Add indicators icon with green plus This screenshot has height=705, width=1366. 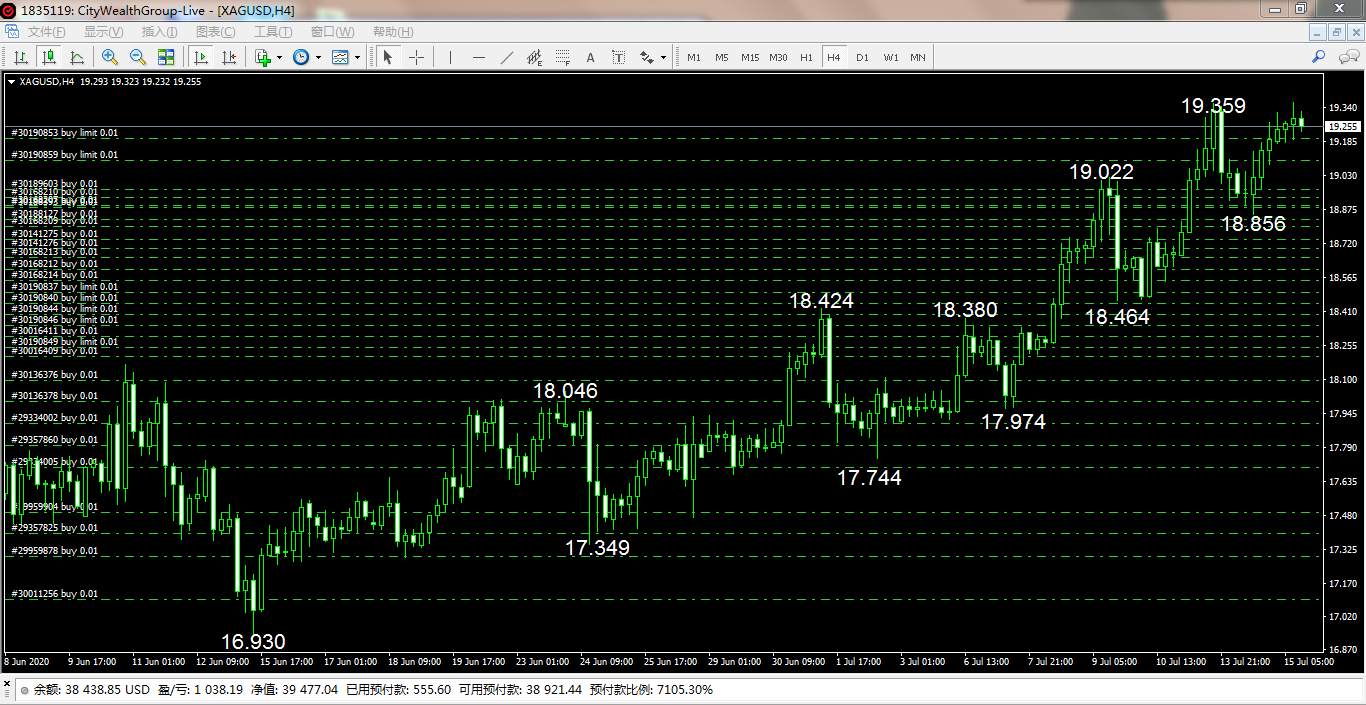pyautogui.click(x=263, y=57)
